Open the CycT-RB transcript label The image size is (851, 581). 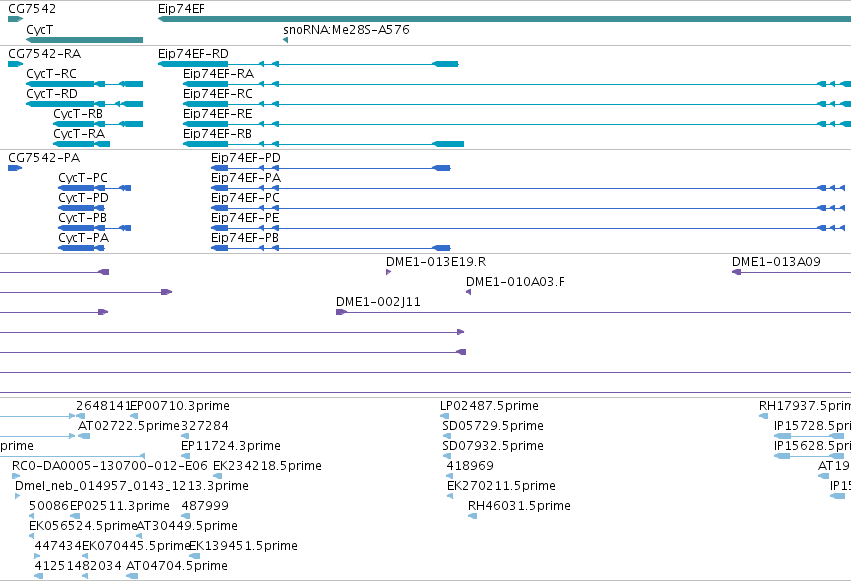pos(78,113)
